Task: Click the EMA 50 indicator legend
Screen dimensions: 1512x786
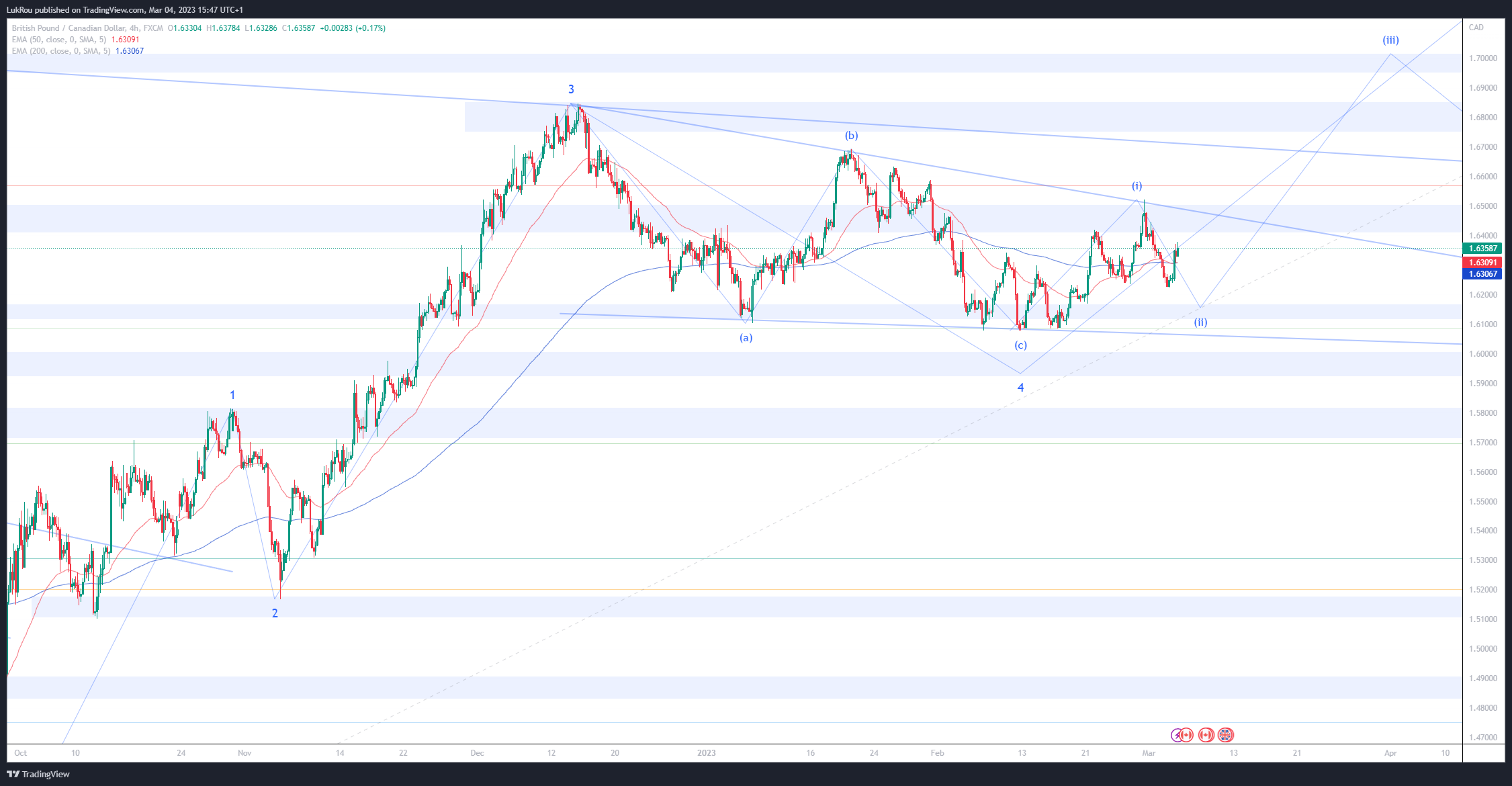Action: (59, 40)
